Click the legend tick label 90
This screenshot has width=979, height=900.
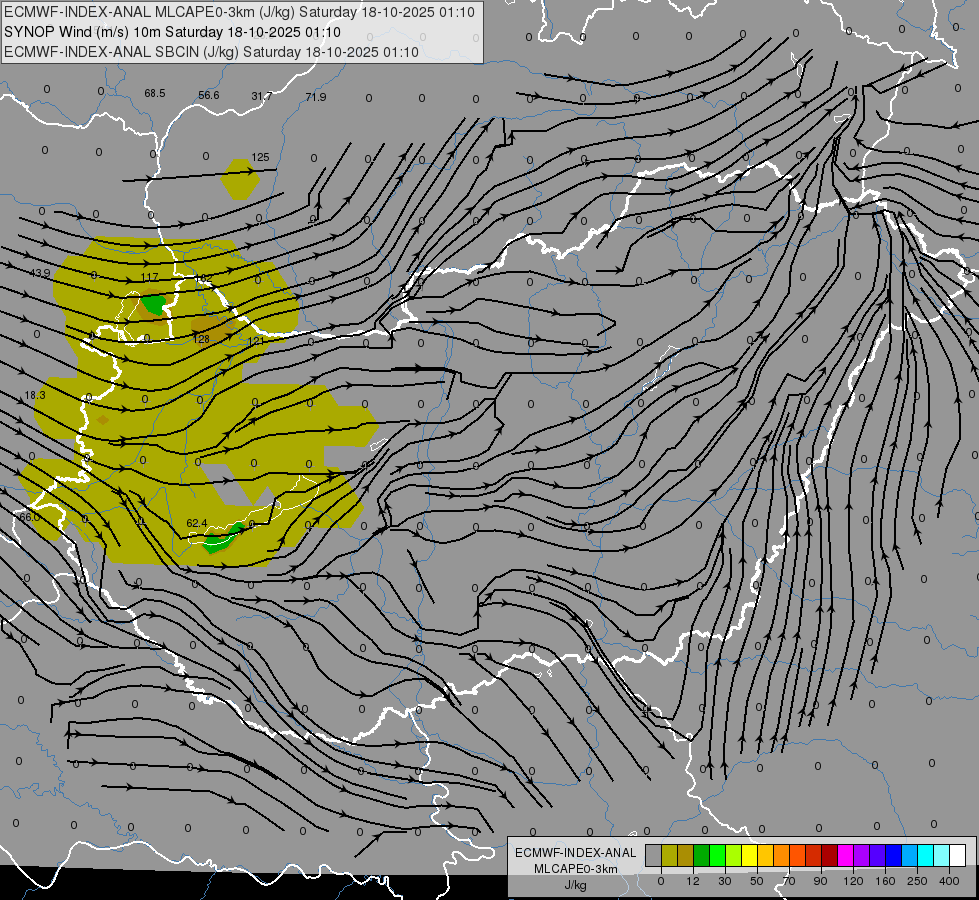pos(820,881)
